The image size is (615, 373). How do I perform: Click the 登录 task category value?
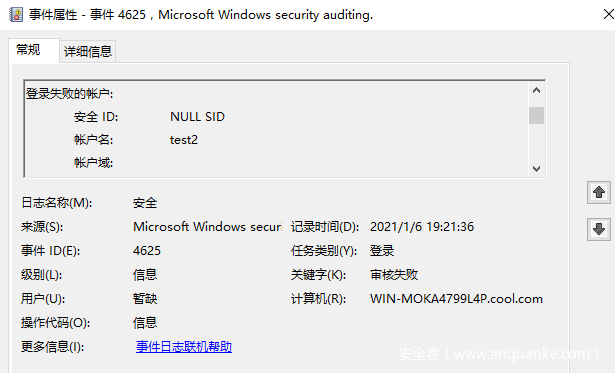pos(382,251)
